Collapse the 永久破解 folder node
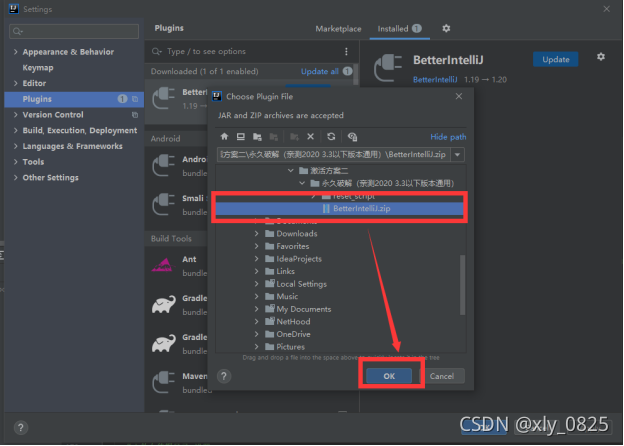 (x=302, y=183)
